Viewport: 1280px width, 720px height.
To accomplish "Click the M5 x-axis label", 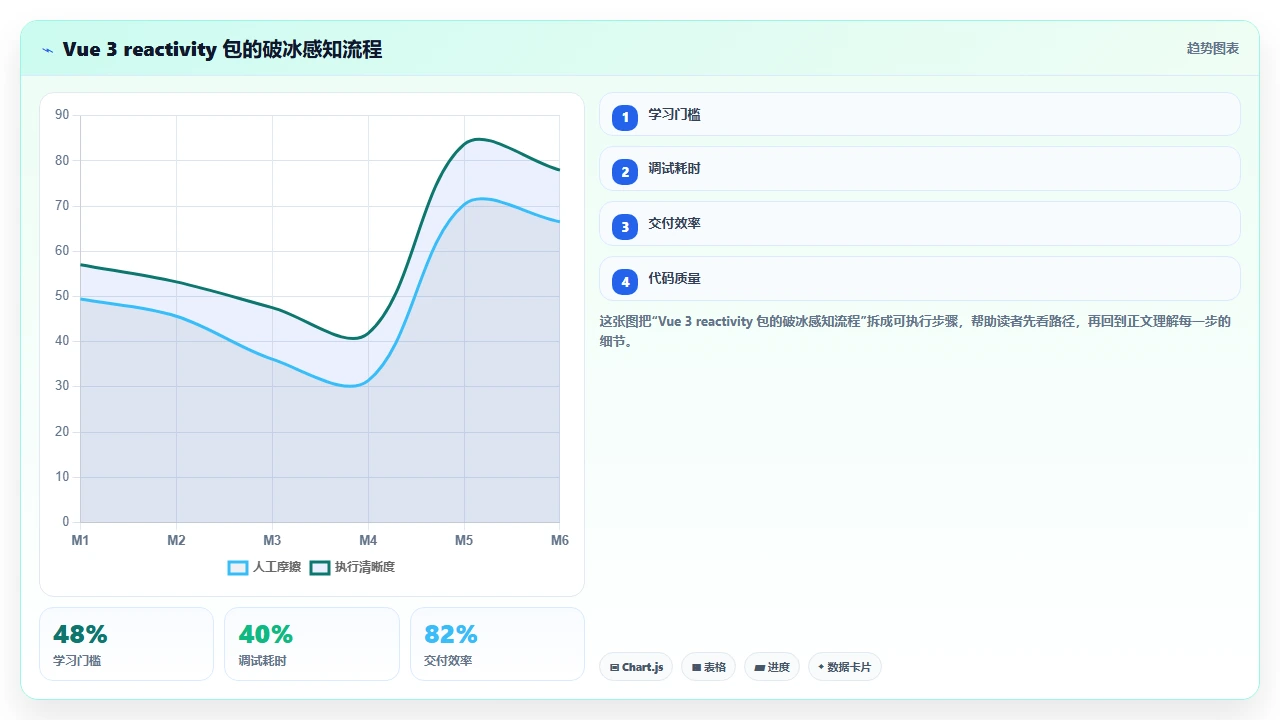I will tap(464, 540).
